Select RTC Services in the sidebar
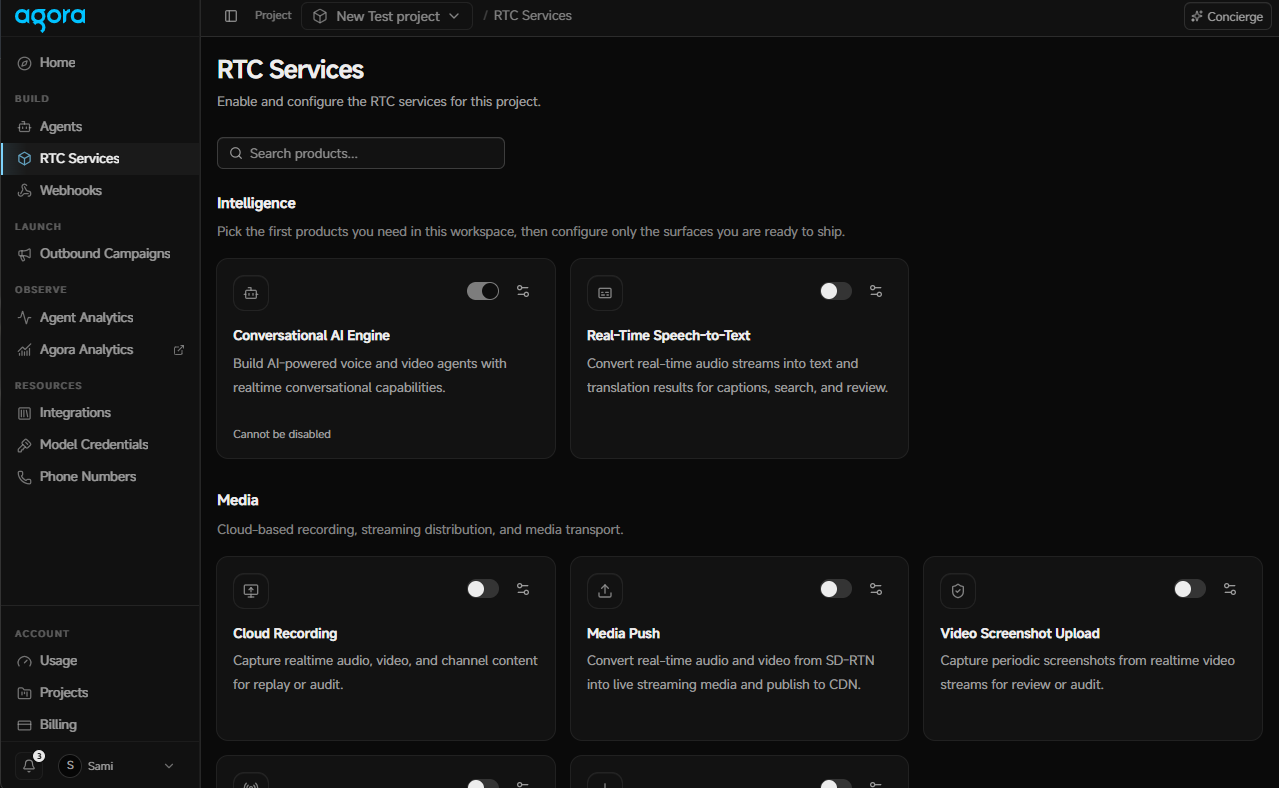 coord(100,159)
